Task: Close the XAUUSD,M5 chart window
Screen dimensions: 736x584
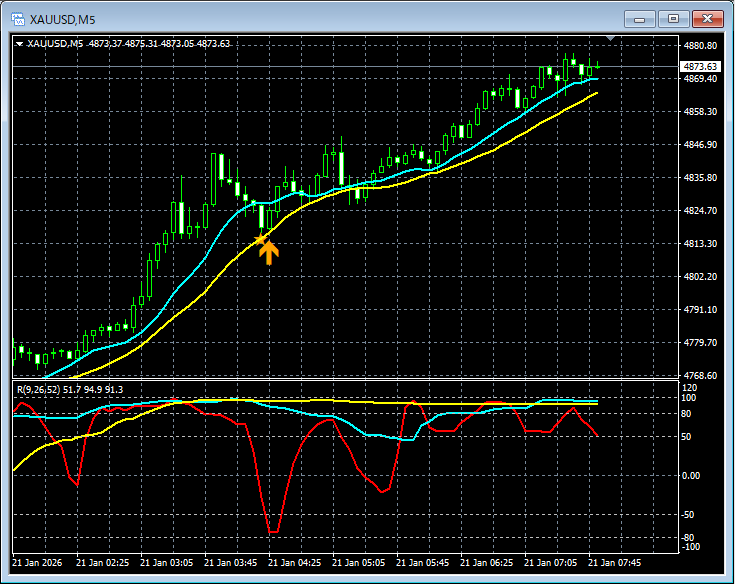Action: coord(708,19)
